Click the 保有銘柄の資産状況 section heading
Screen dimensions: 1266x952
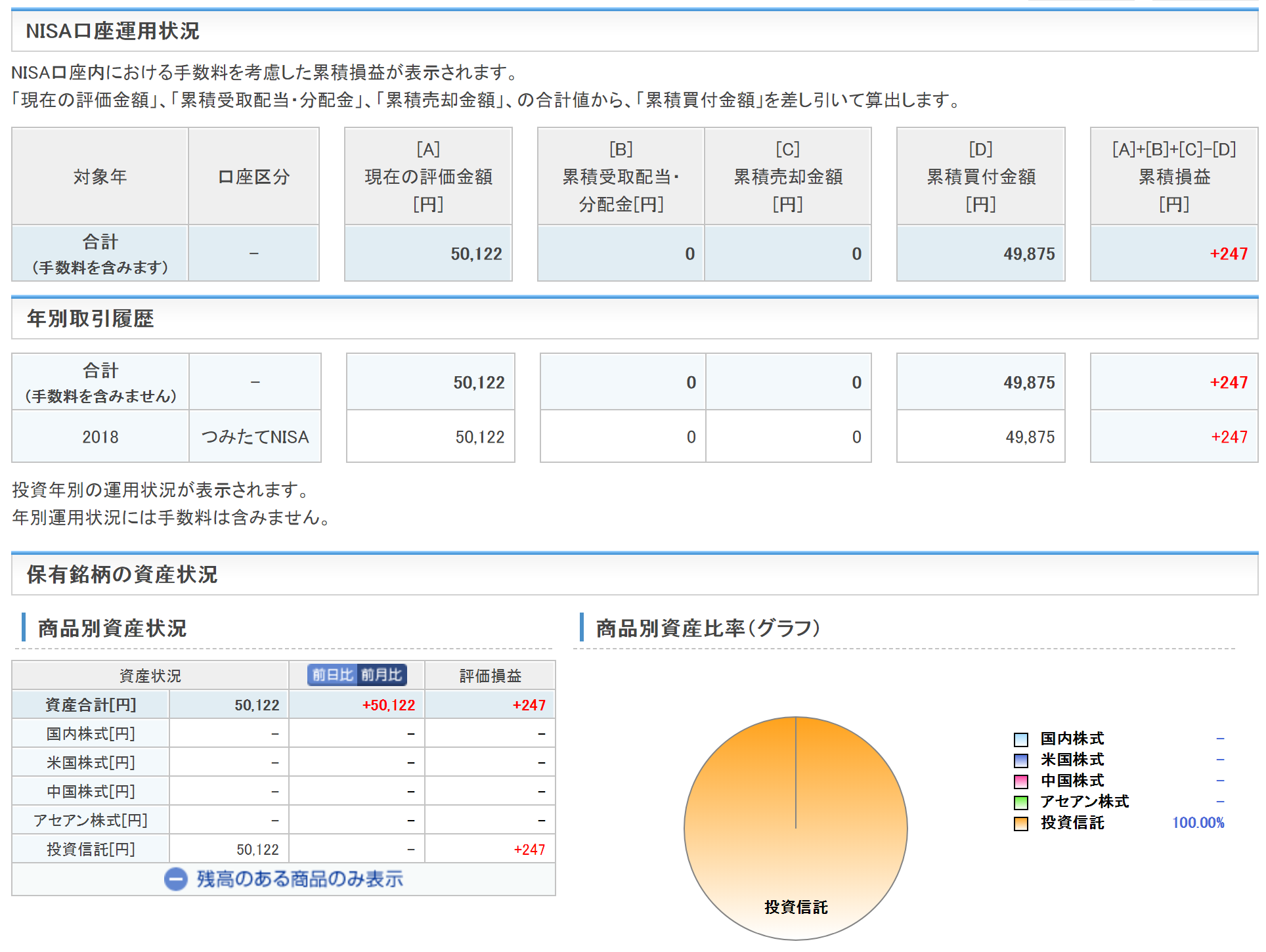pyautogui.click(x=122, y=574)
